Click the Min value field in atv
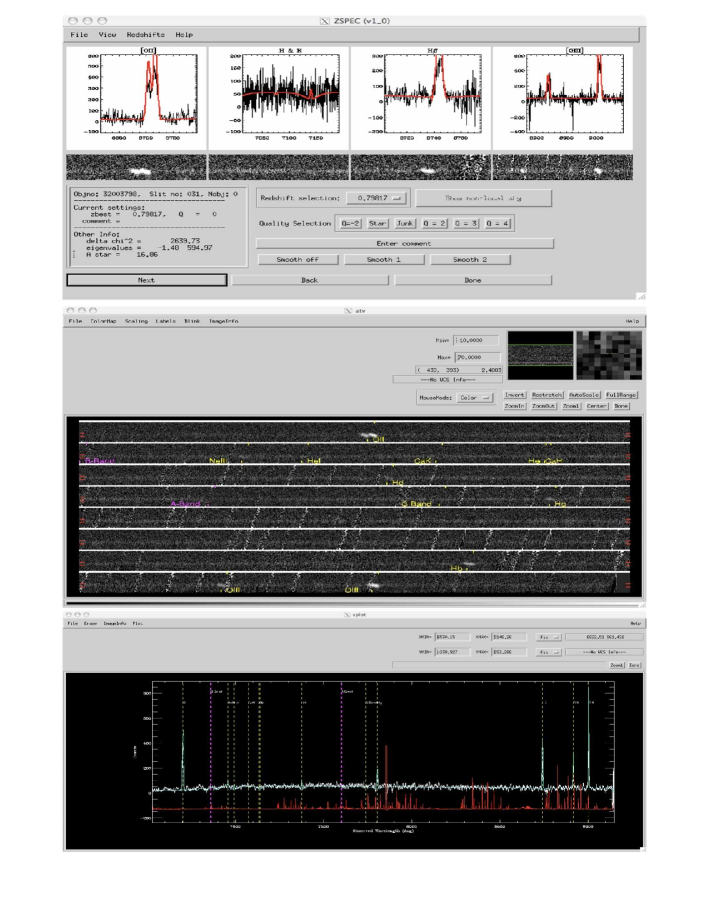This screenshot has height=917, width=709. pos(476,340)
